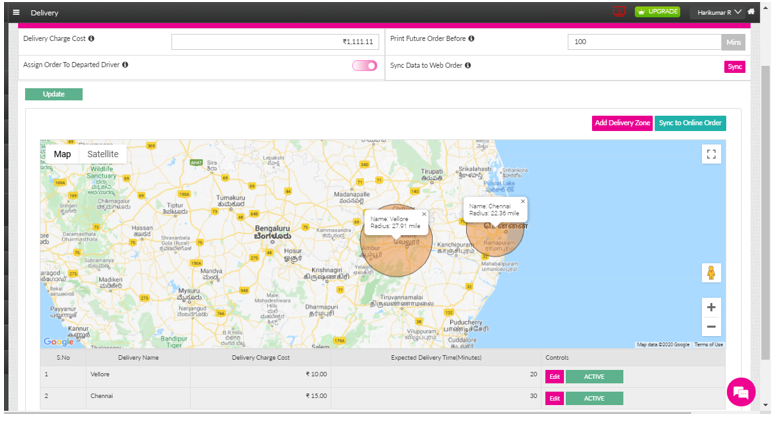Image resolution: width=776 pixels, height=424 pixels.
Task: Click the 'Mins' unit label
Action: (733, 42)
